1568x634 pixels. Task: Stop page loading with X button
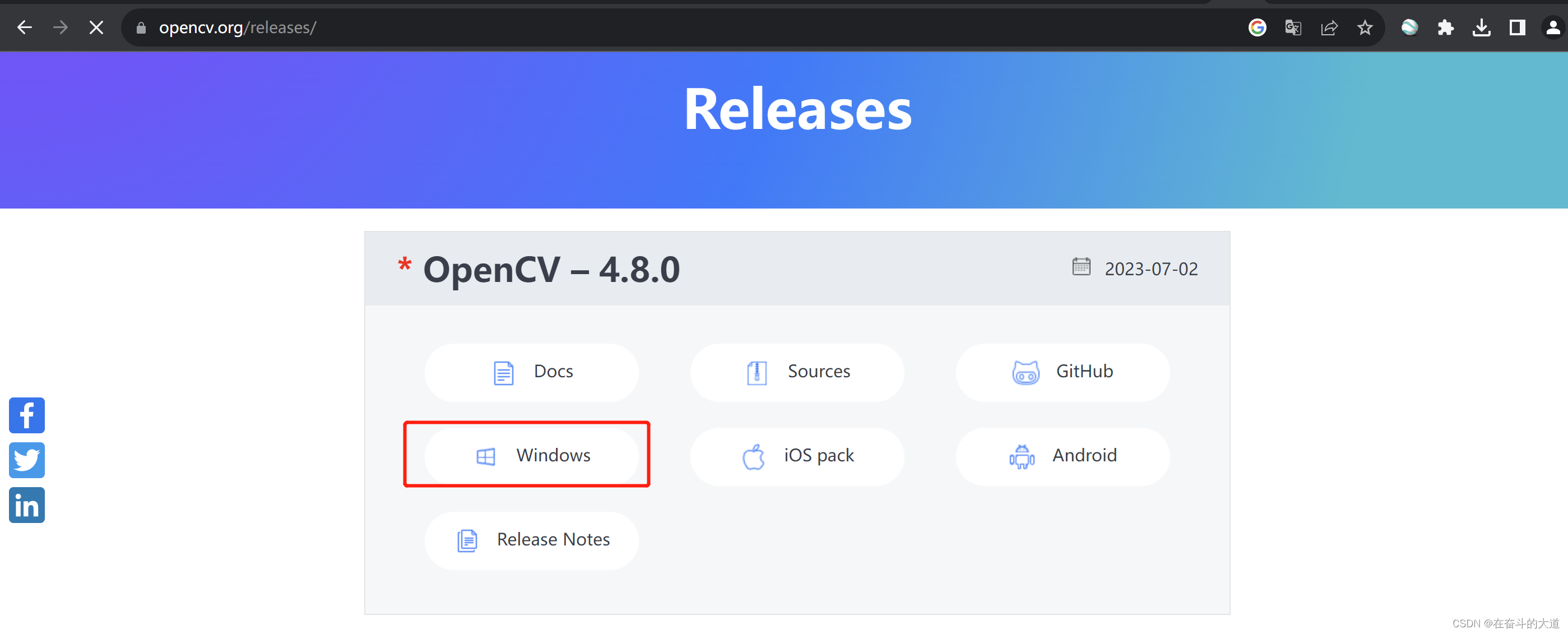[96, 27]
